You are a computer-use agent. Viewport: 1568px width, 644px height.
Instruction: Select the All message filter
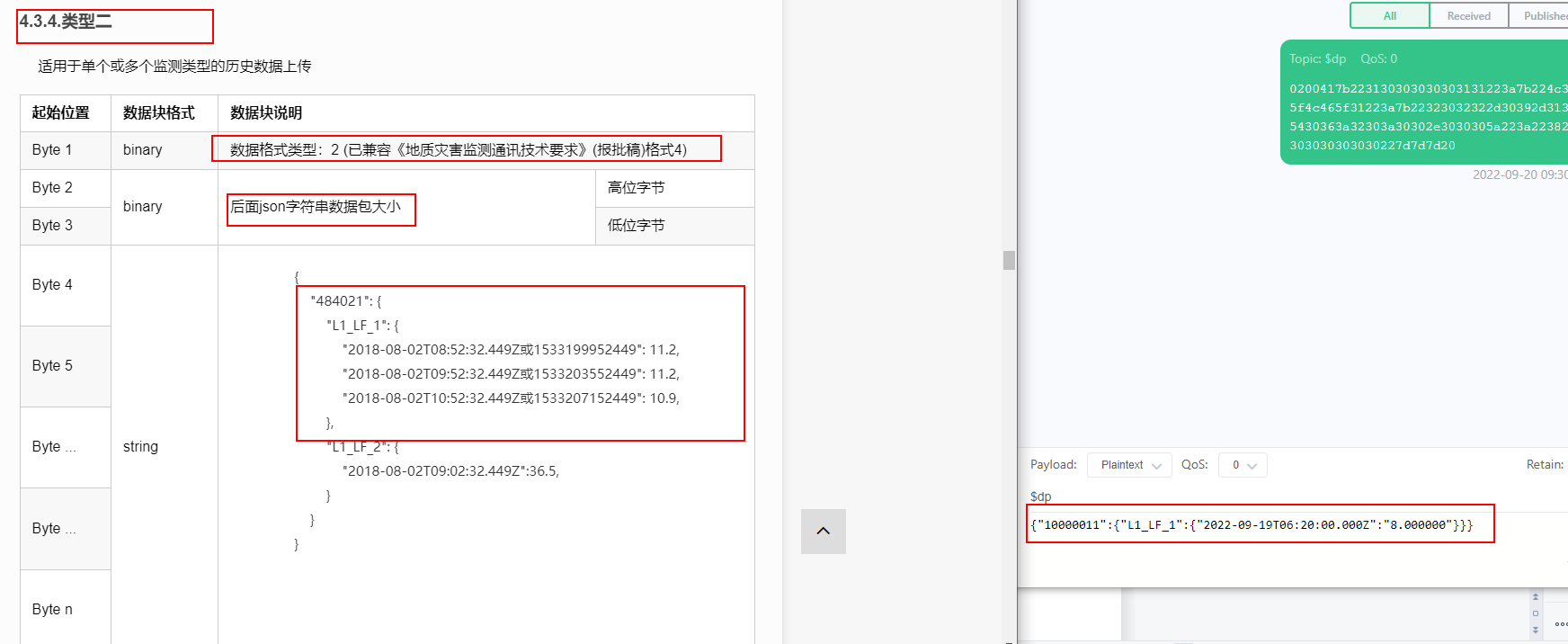(x=1389, y=16)
